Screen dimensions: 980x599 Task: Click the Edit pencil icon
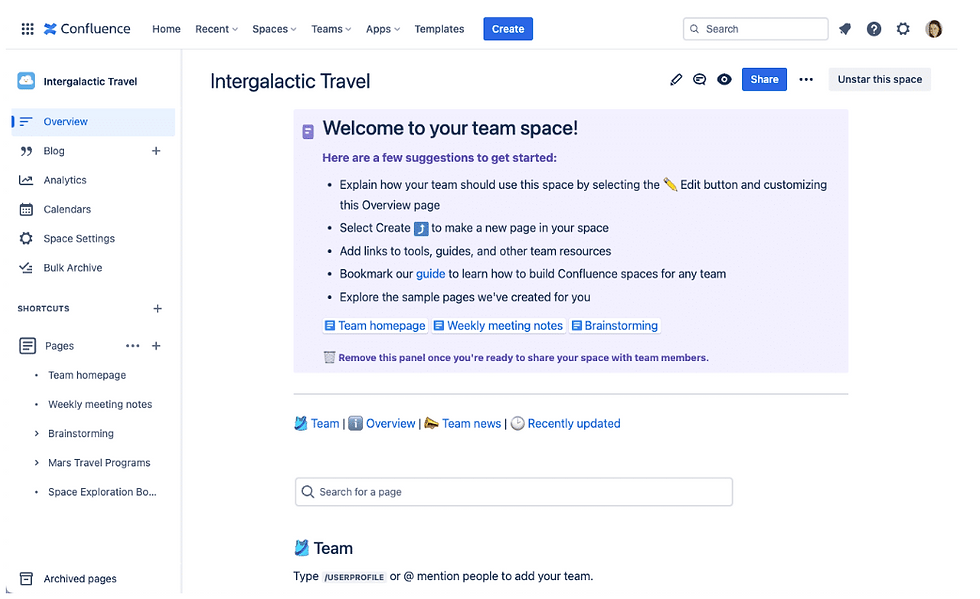click(x=676, y=79)
